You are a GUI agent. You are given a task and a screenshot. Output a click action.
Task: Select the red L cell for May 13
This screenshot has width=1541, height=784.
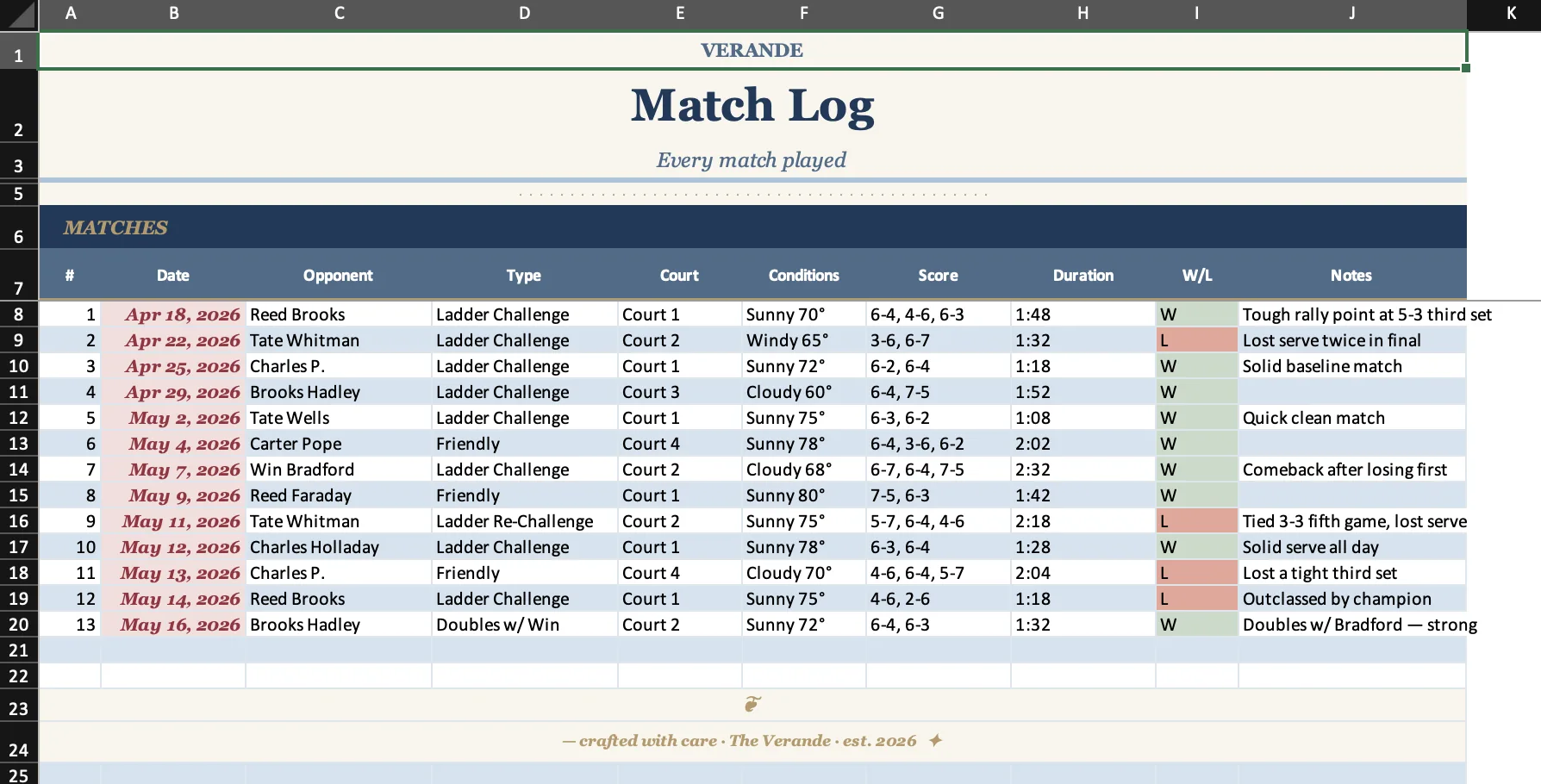(1197, 573)
